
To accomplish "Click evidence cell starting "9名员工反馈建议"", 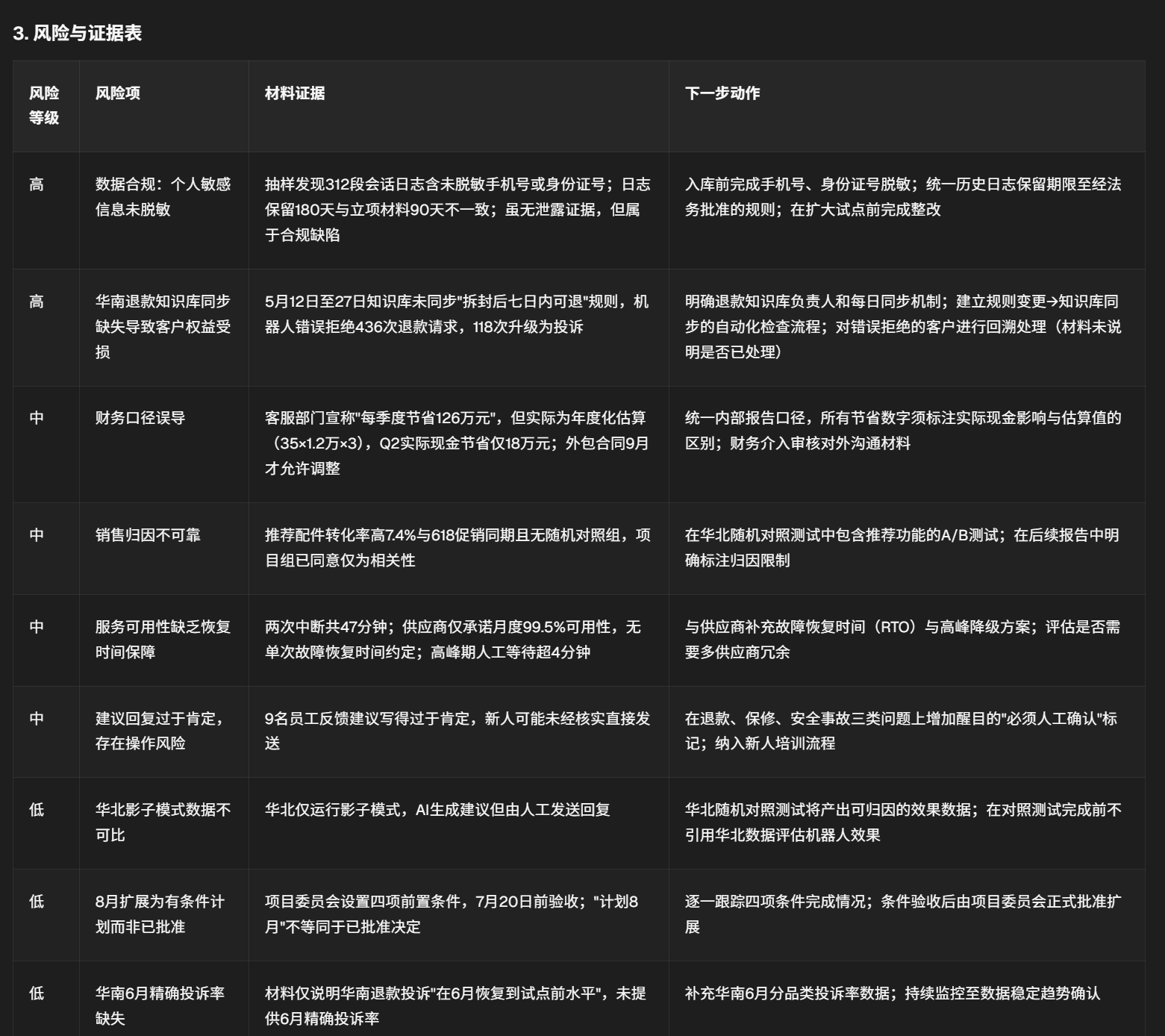I will point(457,731).
